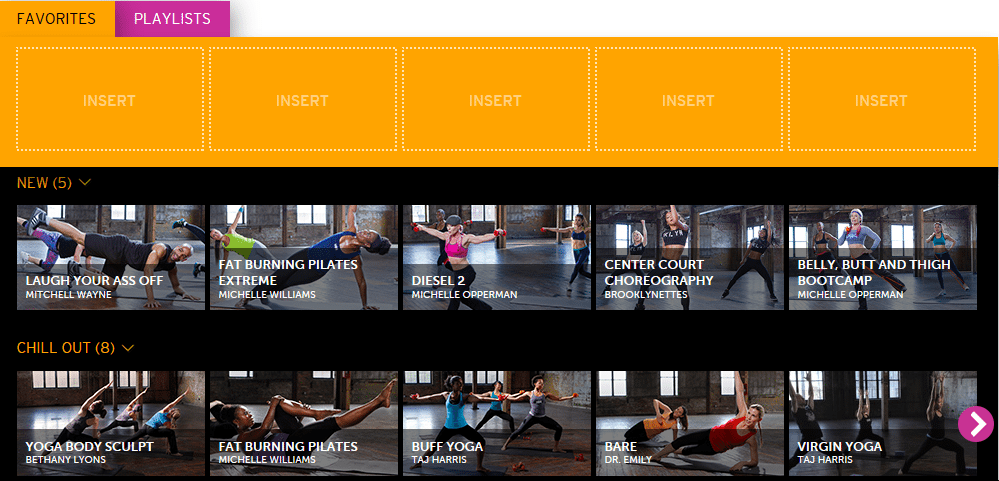The image size is (999, 481).
Task: Click the NEW (5) category heading
Action: (45, 183)
